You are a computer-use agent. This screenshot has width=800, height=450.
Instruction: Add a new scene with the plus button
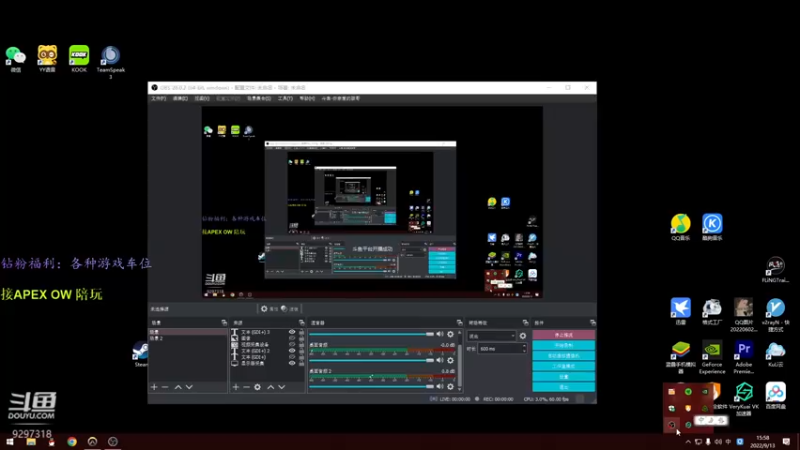pos(154,387)
